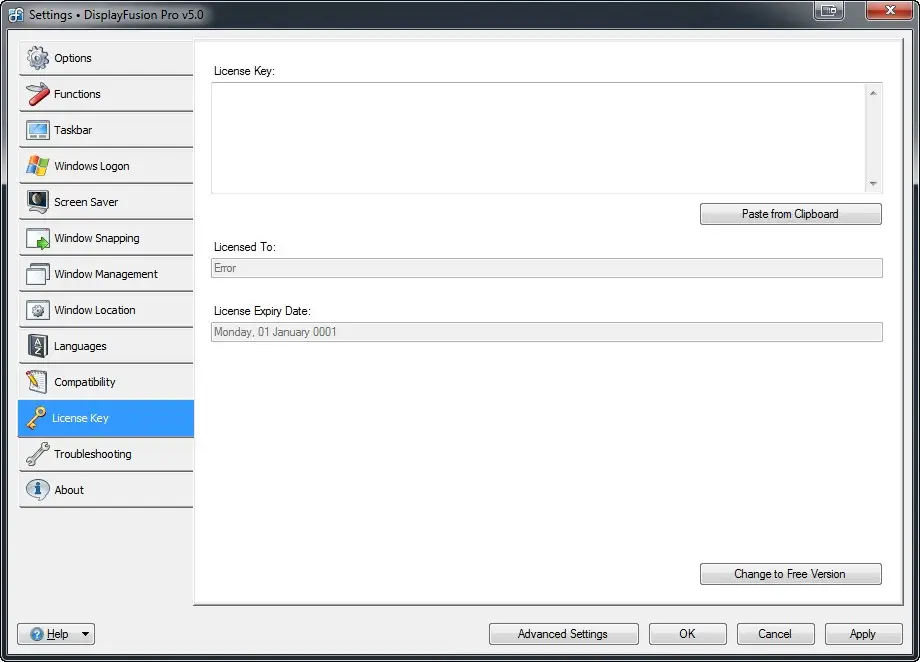Click the Window Snapping arrow icon

pyautogui.click(x=38, y=238)
